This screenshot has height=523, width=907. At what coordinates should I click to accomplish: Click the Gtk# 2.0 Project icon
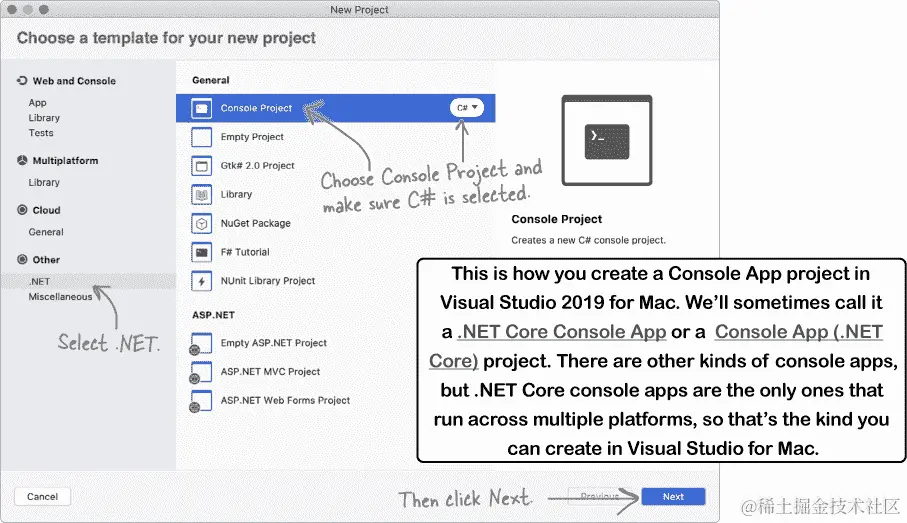coord(201,166)
